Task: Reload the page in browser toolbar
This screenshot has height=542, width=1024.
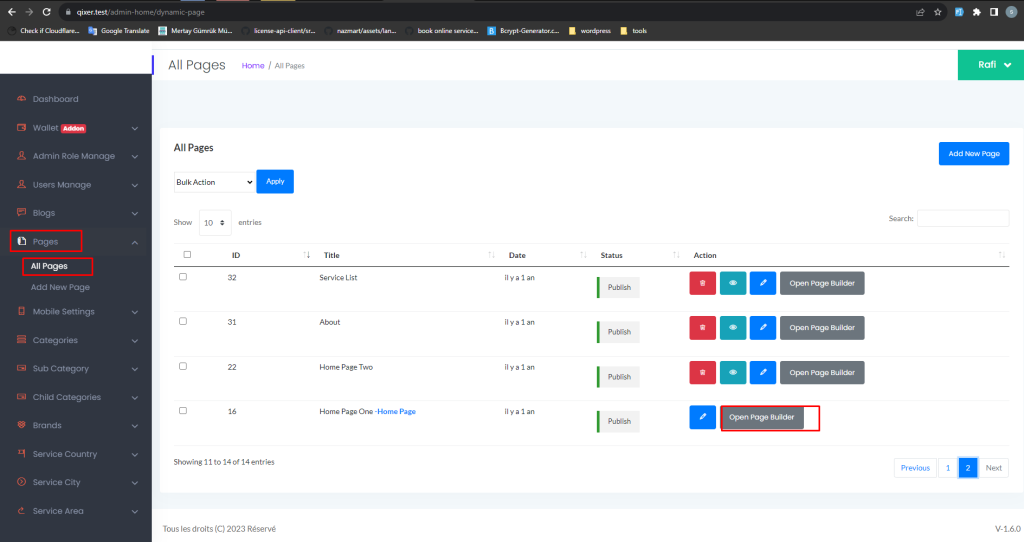Action: 46,12
